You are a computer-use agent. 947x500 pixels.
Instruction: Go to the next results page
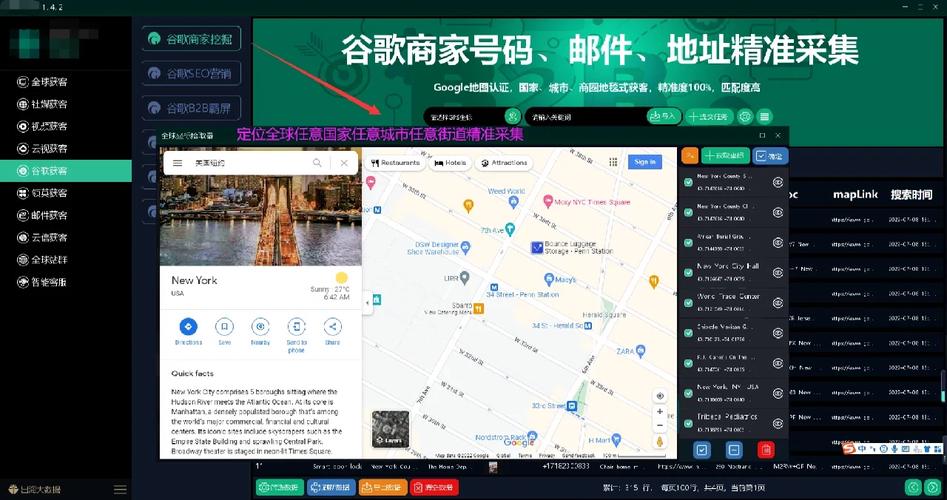pyautogui.click(x=933, y=487)
